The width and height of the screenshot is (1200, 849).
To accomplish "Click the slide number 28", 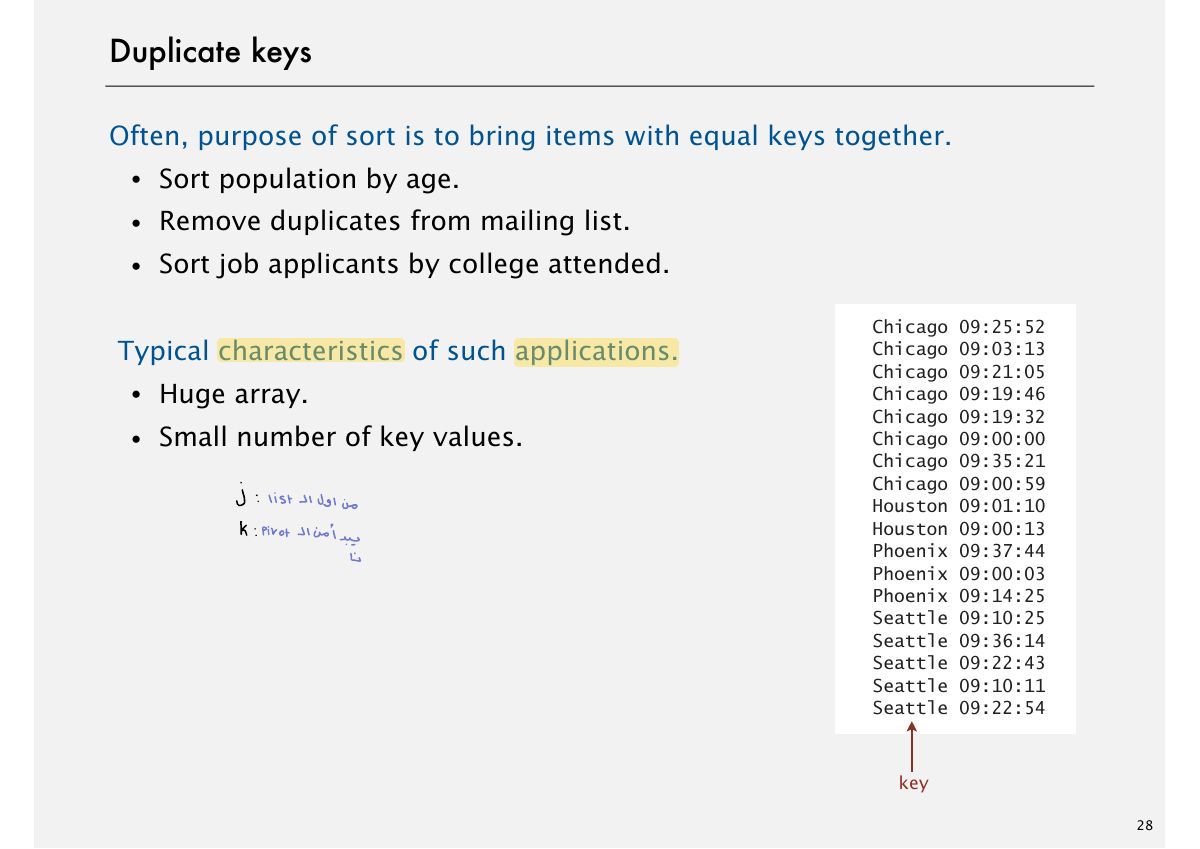I will pyautogui.click(x=1145, y=826).
